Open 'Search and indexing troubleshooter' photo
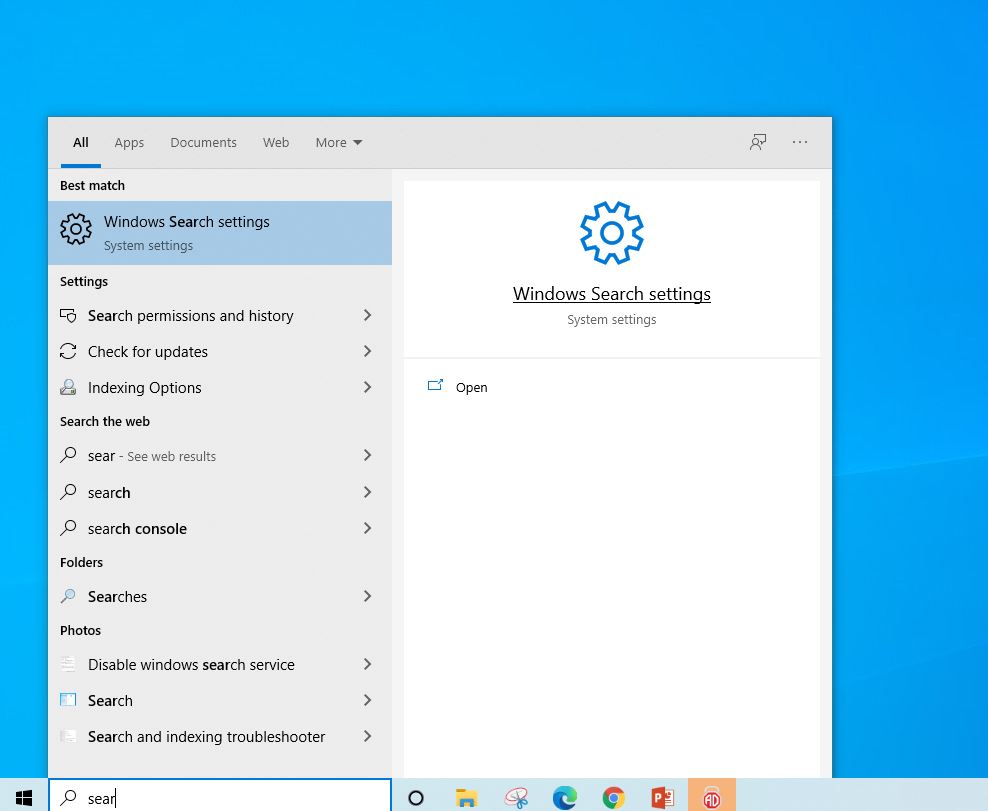 [x=220, y=736]
